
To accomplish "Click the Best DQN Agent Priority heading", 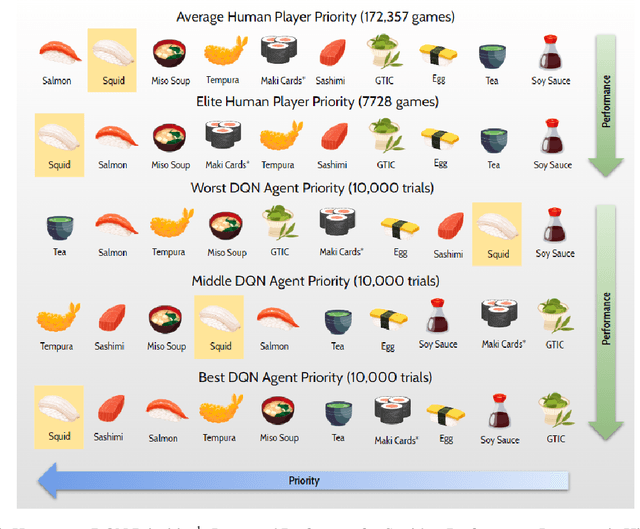I will (315, 378).
